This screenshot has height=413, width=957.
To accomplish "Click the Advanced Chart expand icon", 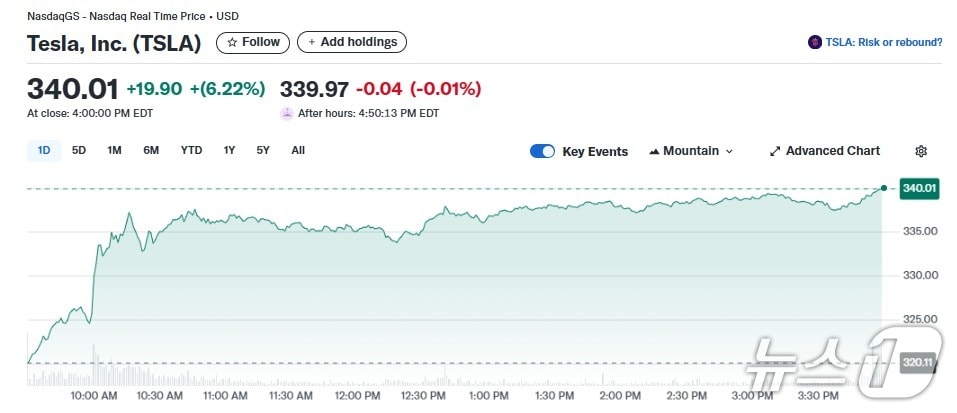I will [x=775, y=152].
